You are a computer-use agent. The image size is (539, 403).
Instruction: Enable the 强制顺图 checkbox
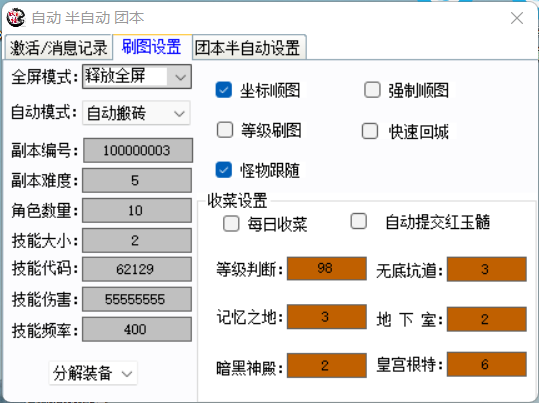372,90
